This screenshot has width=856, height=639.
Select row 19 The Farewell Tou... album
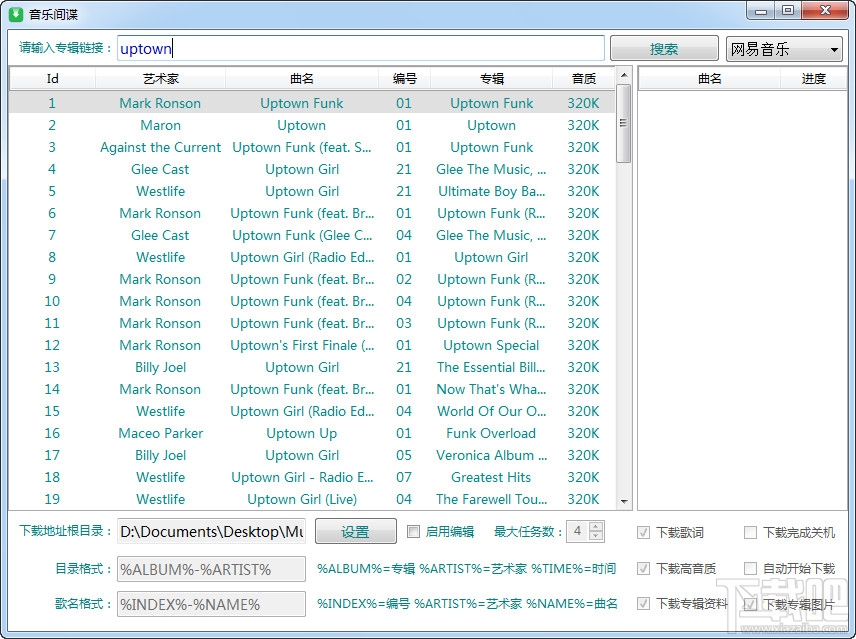click(491, 499)
